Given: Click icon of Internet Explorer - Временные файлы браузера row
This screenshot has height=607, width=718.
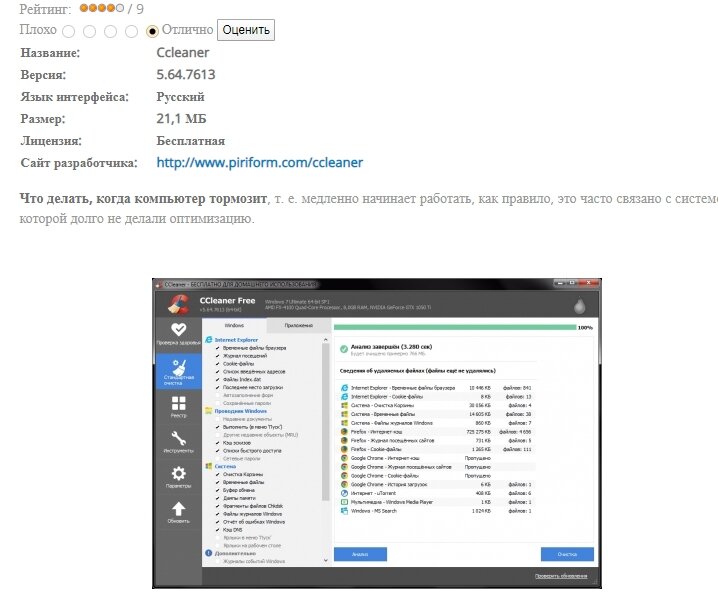Looking at the screenshot, I should click(x=344, y=388).
